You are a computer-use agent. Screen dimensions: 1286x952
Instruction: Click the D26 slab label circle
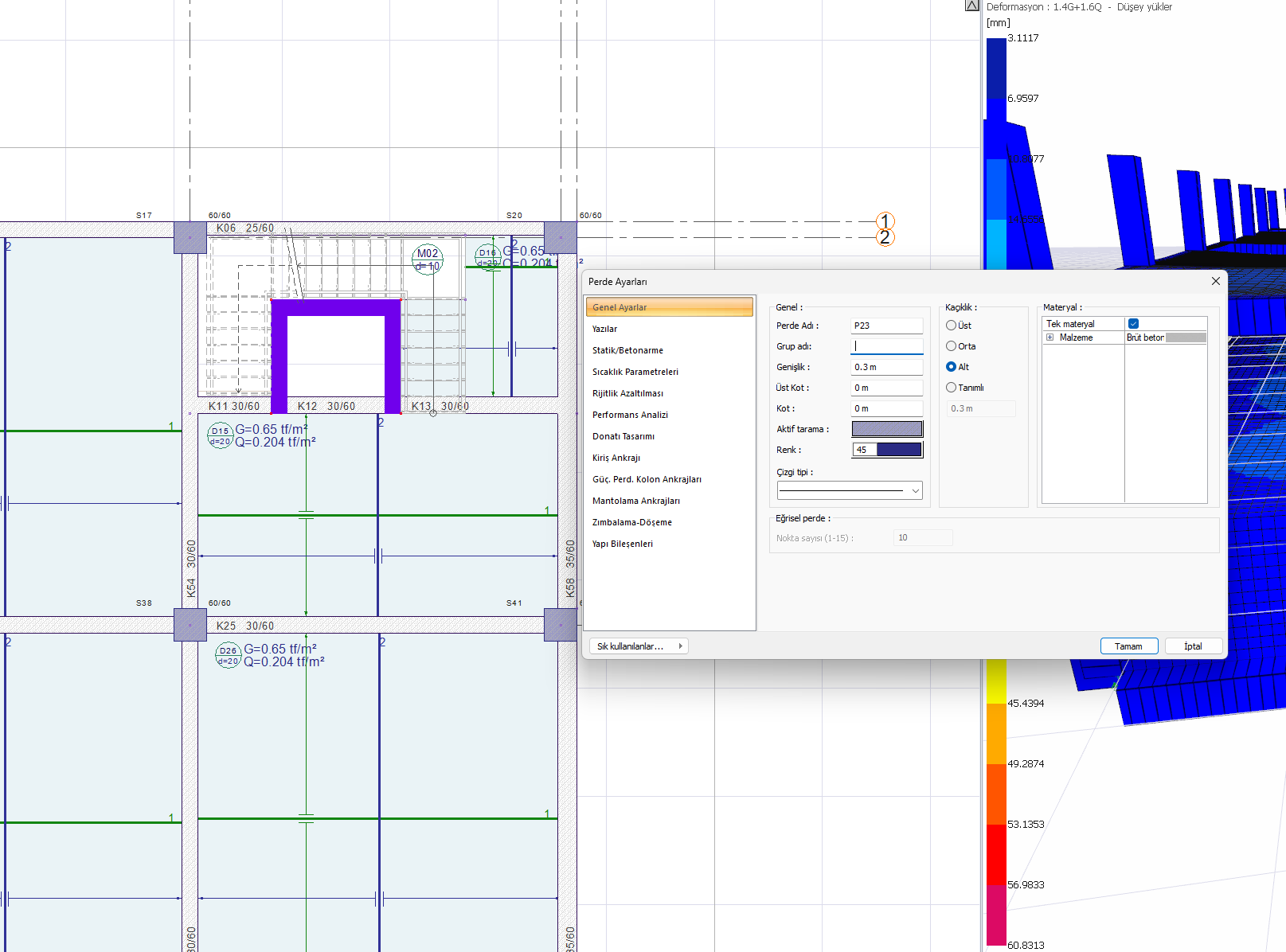[229, 656]
